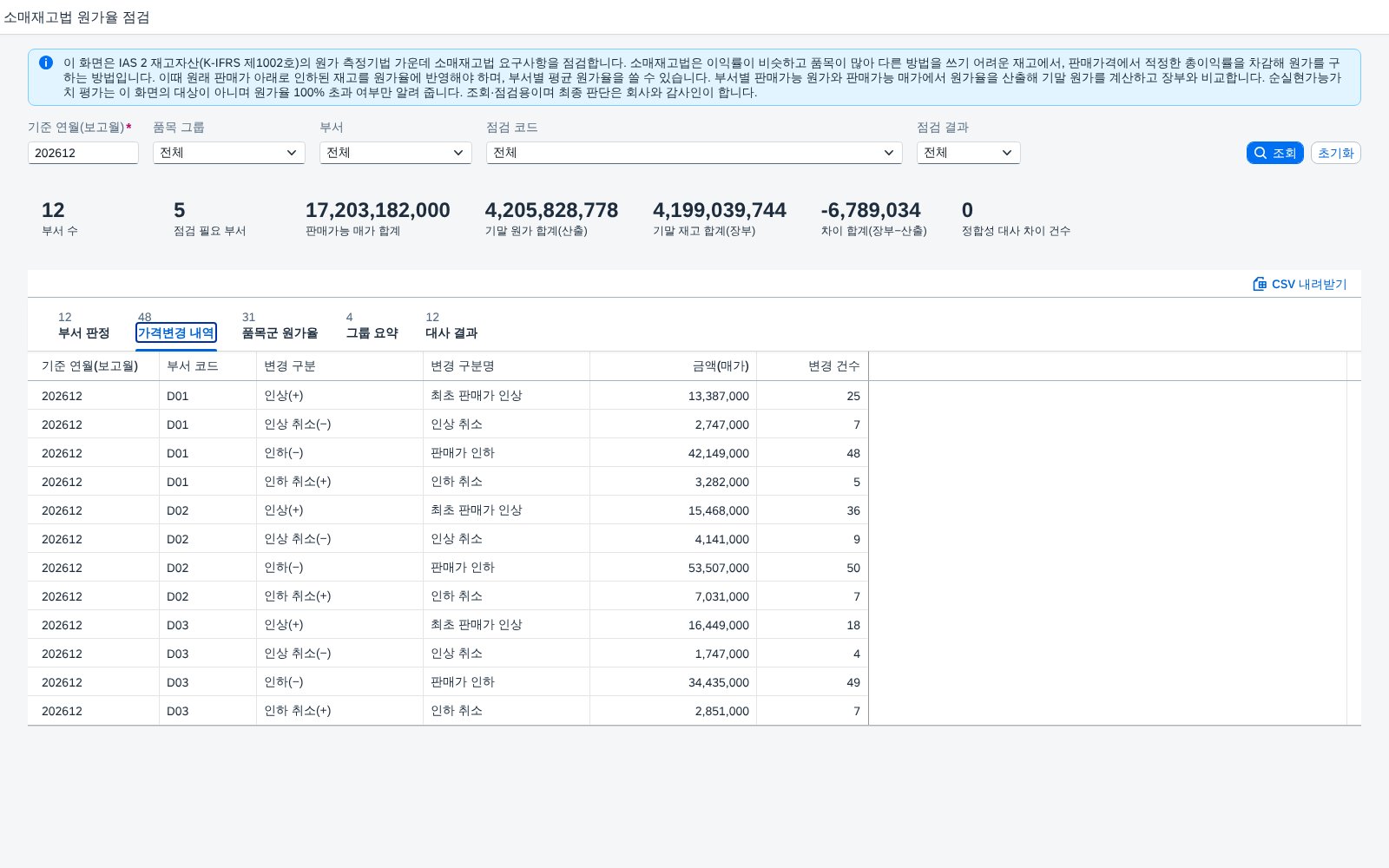Click the 4,199,039,744 기말 재고 value
Screen dimensions: 1389x868
(x=720, y=210)
